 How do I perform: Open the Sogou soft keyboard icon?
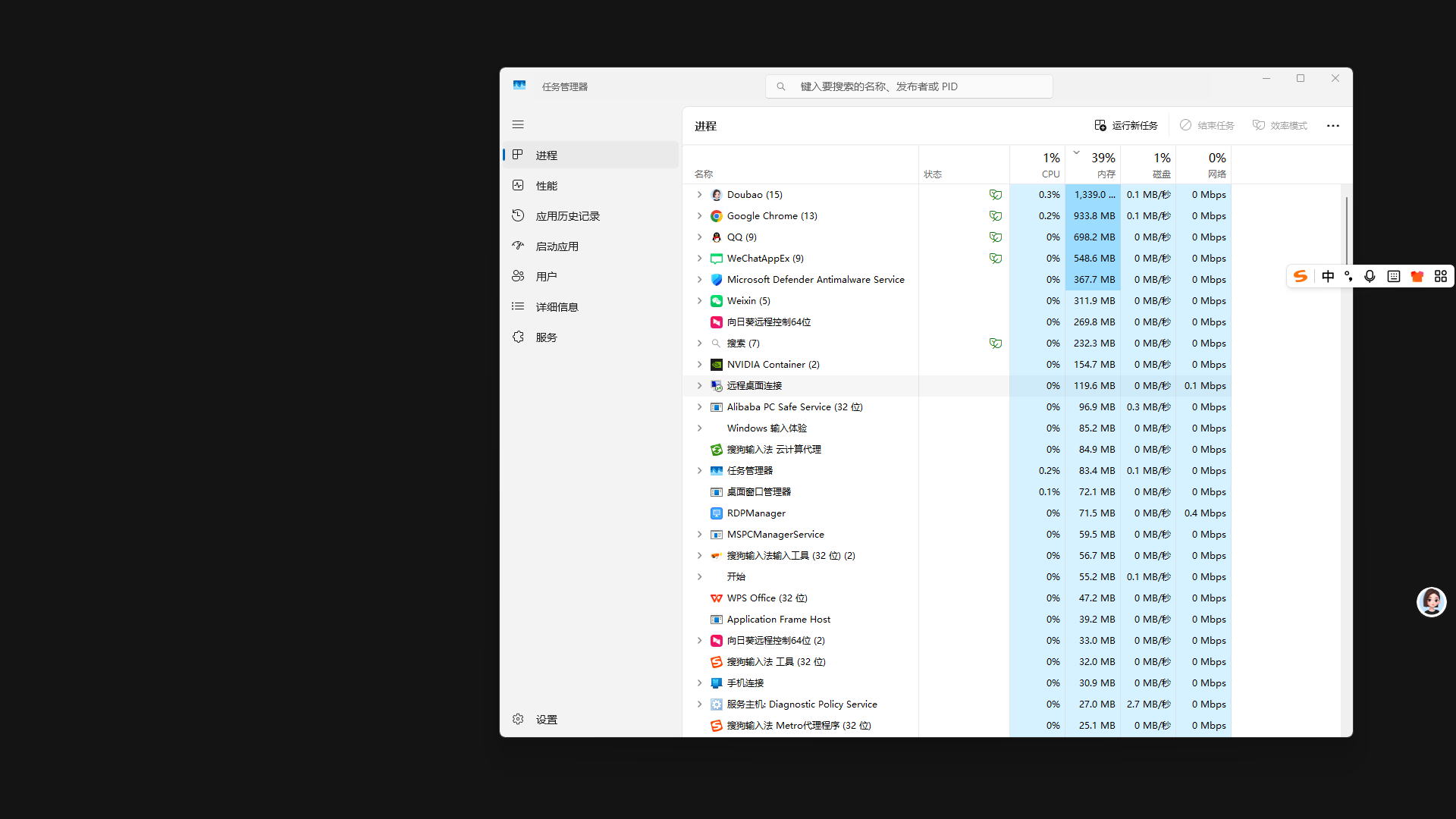coord(1393,276)
